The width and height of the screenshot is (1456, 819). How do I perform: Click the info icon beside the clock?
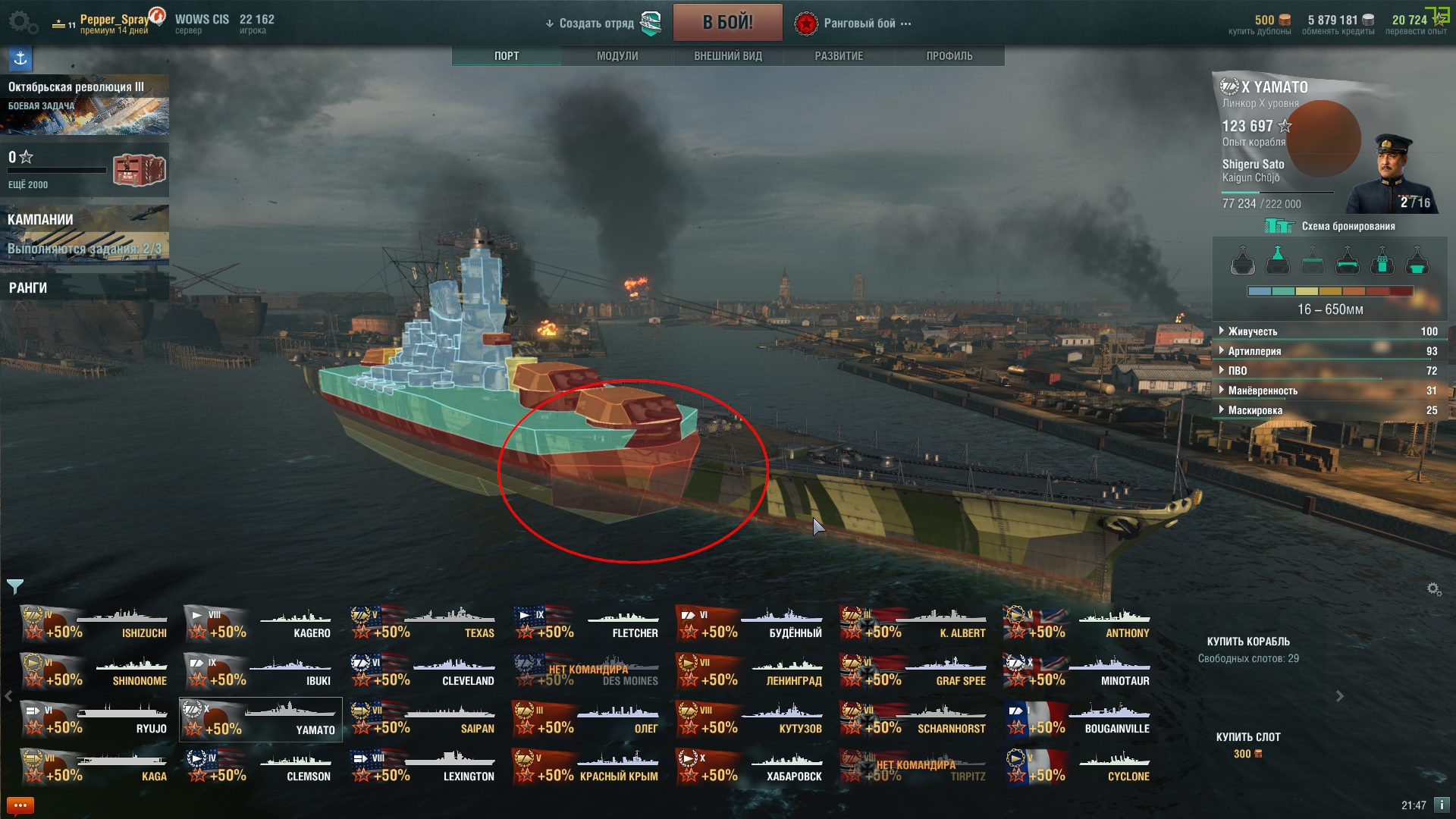[1442, 805]
